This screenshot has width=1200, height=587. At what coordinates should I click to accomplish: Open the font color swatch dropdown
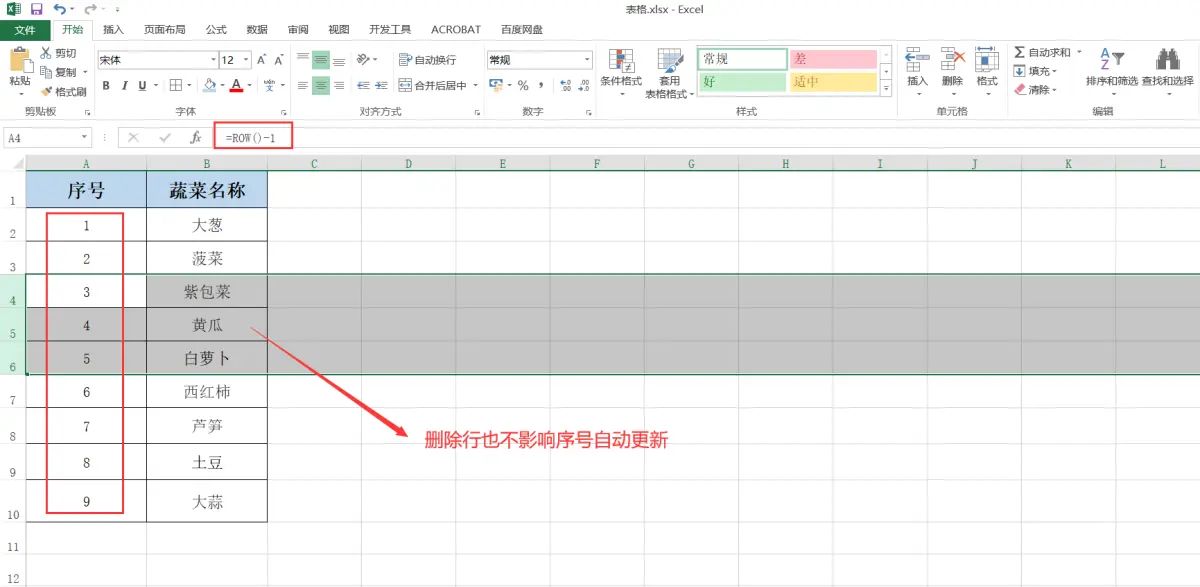[x=250, y=87]
